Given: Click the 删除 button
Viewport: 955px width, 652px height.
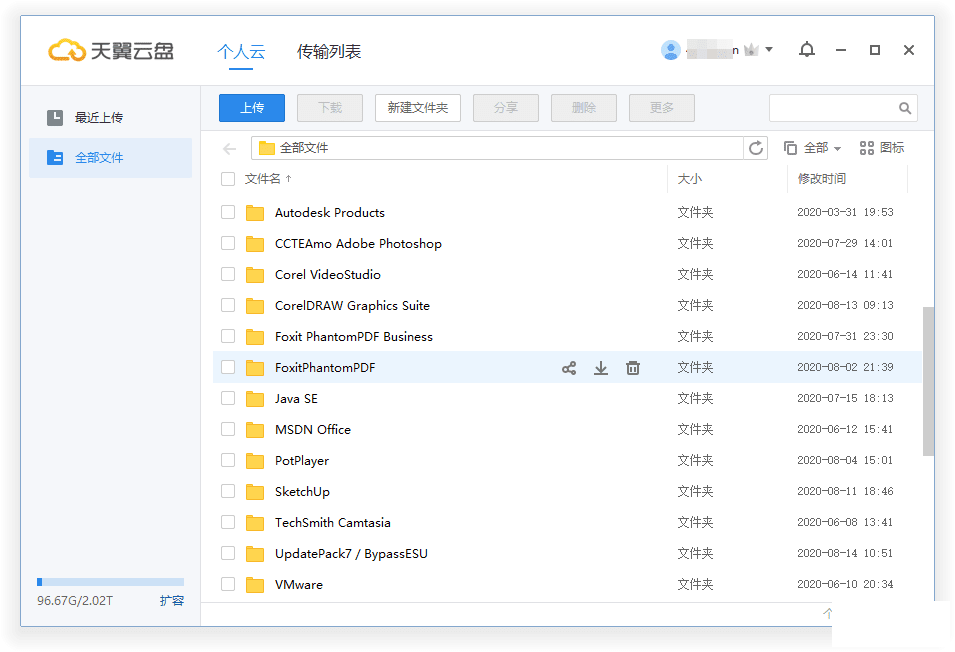Looking at the screenshot, I should pos(583,108).
